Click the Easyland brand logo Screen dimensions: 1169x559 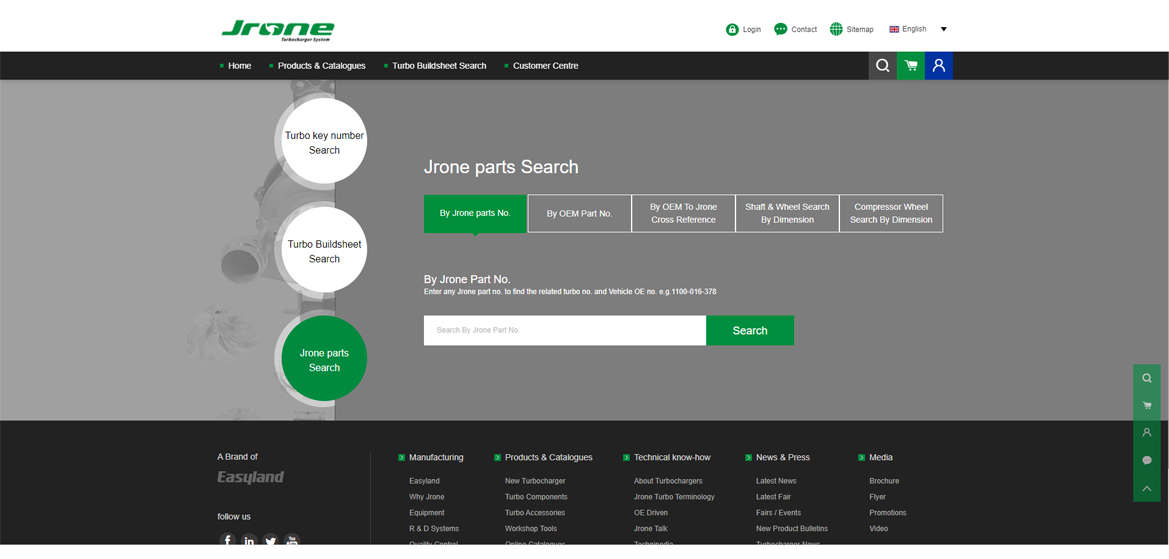click(250, 477)
